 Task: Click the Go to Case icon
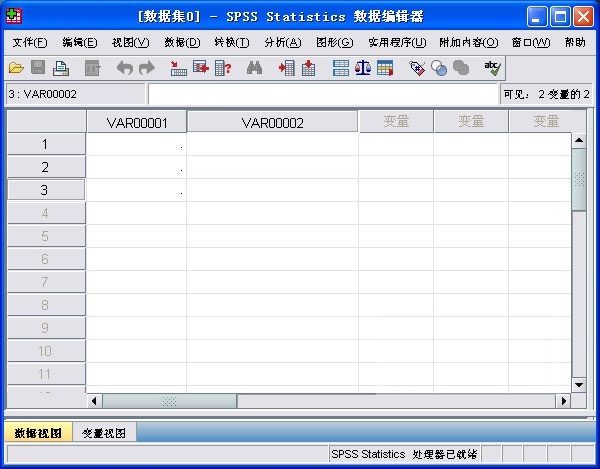click(x=178, y=68)
